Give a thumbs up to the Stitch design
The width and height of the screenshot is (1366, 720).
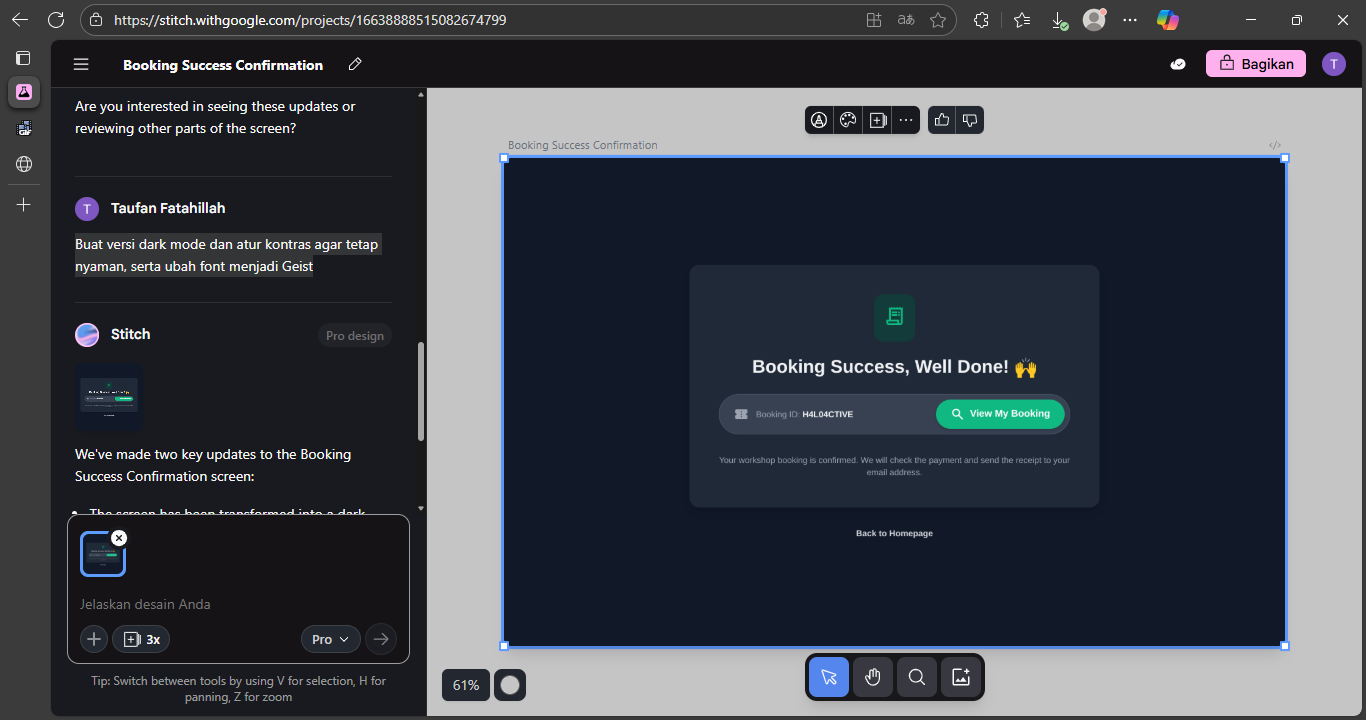click(941, 119)
